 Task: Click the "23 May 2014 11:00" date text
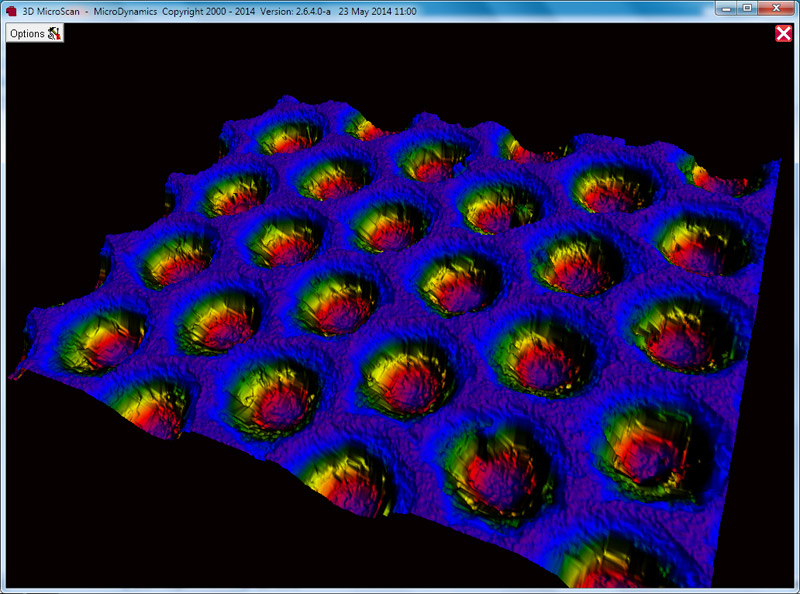pyautogui.click(x=376, y=11)
